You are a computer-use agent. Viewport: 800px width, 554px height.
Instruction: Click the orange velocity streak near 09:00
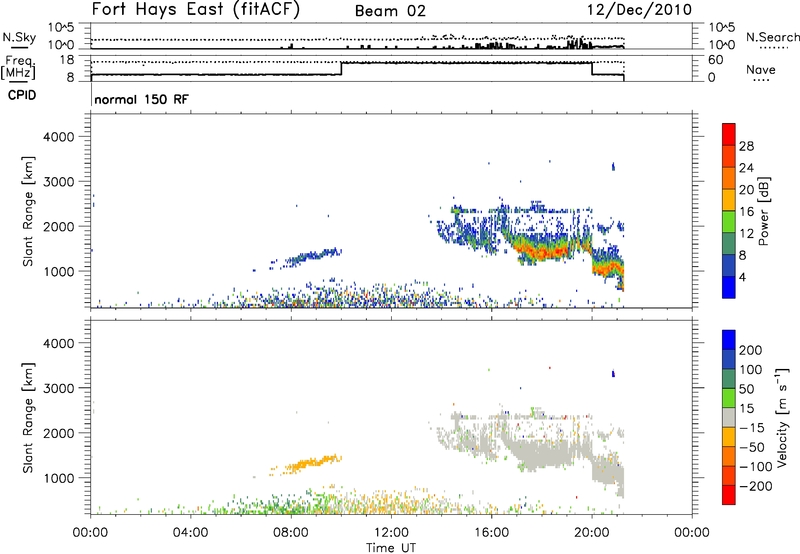pyautogui.click(x=311, y=463)
